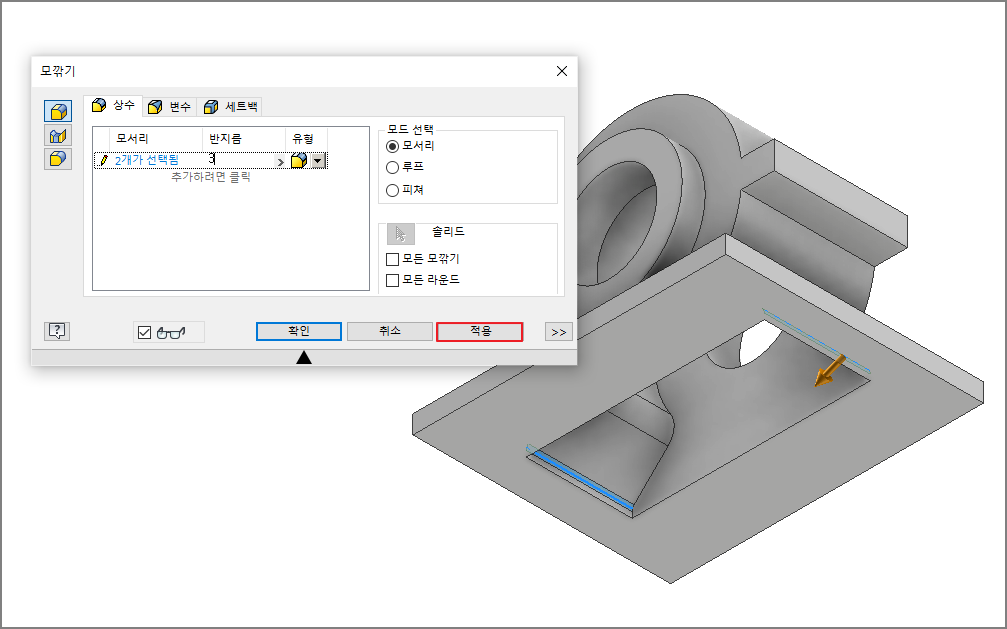Switch to the 변수 tab
Image resolution: width=1007 pixels, height=629 pixels.
170,107
